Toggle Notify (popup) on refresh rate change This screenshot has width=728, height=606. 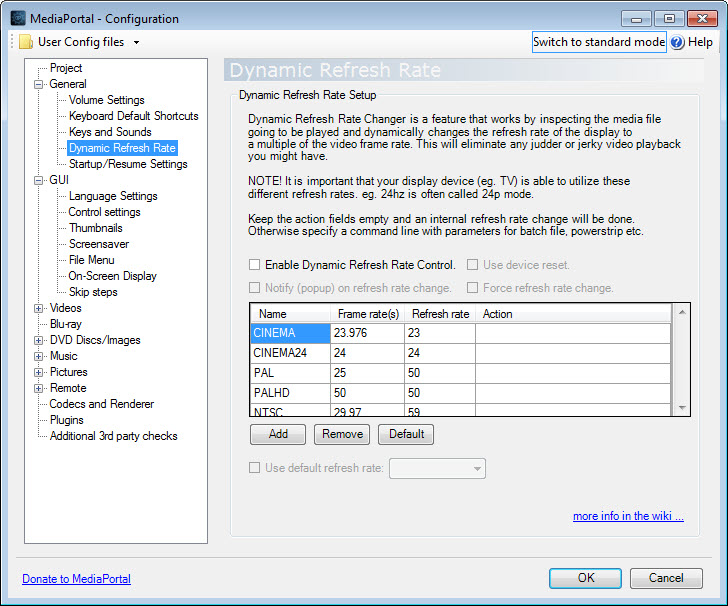point(254,288)
